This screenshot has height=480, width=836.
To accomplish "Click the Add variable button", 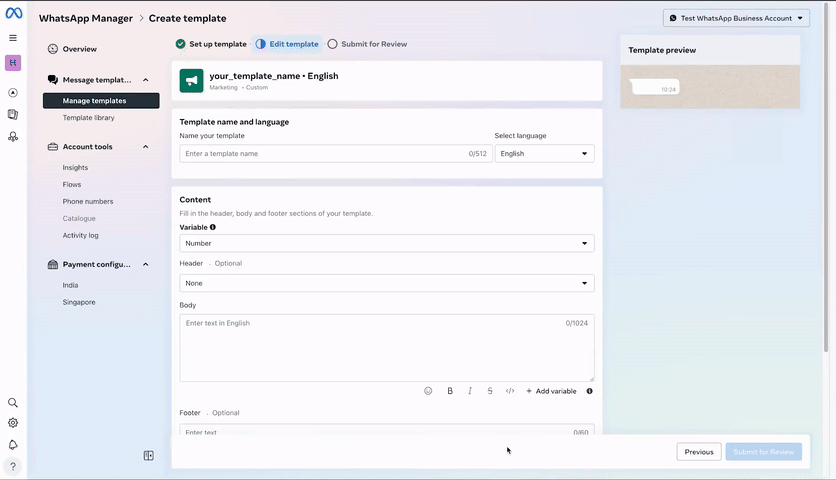I will [551, 391].
